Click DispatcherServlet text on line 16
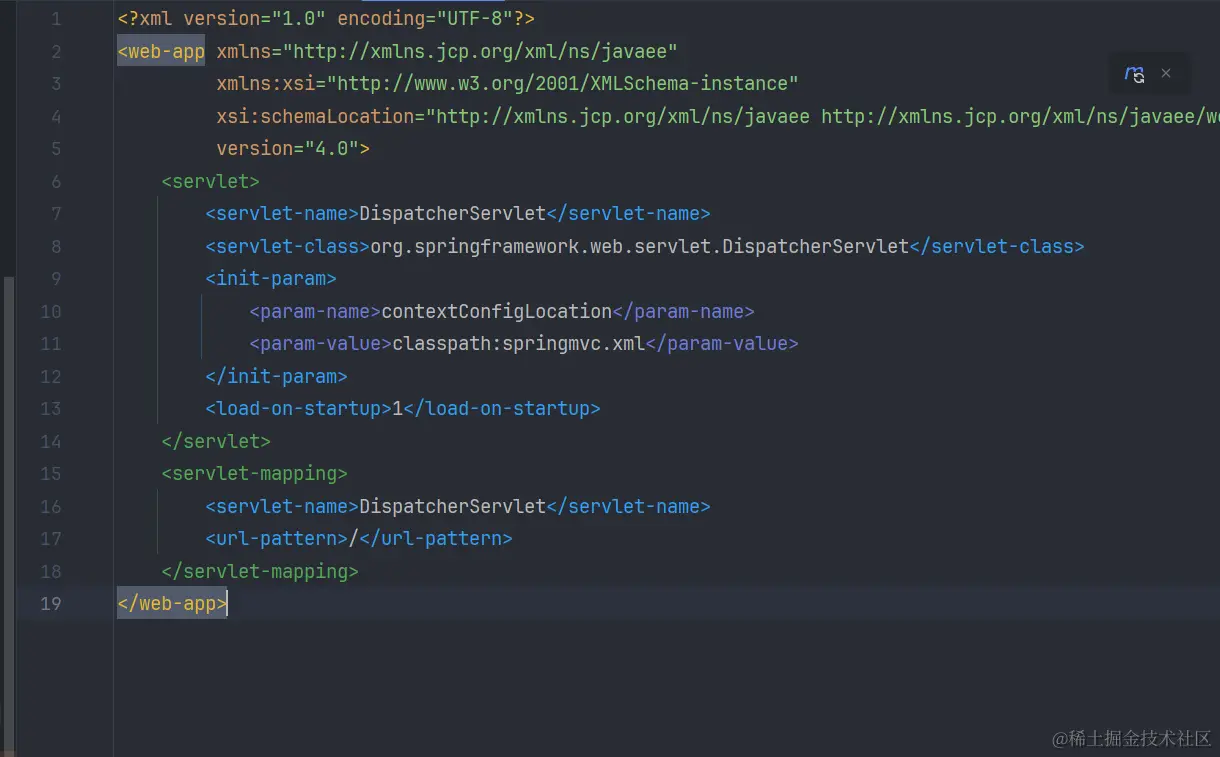Viewport: 1220px width, 757px height. 453,506
